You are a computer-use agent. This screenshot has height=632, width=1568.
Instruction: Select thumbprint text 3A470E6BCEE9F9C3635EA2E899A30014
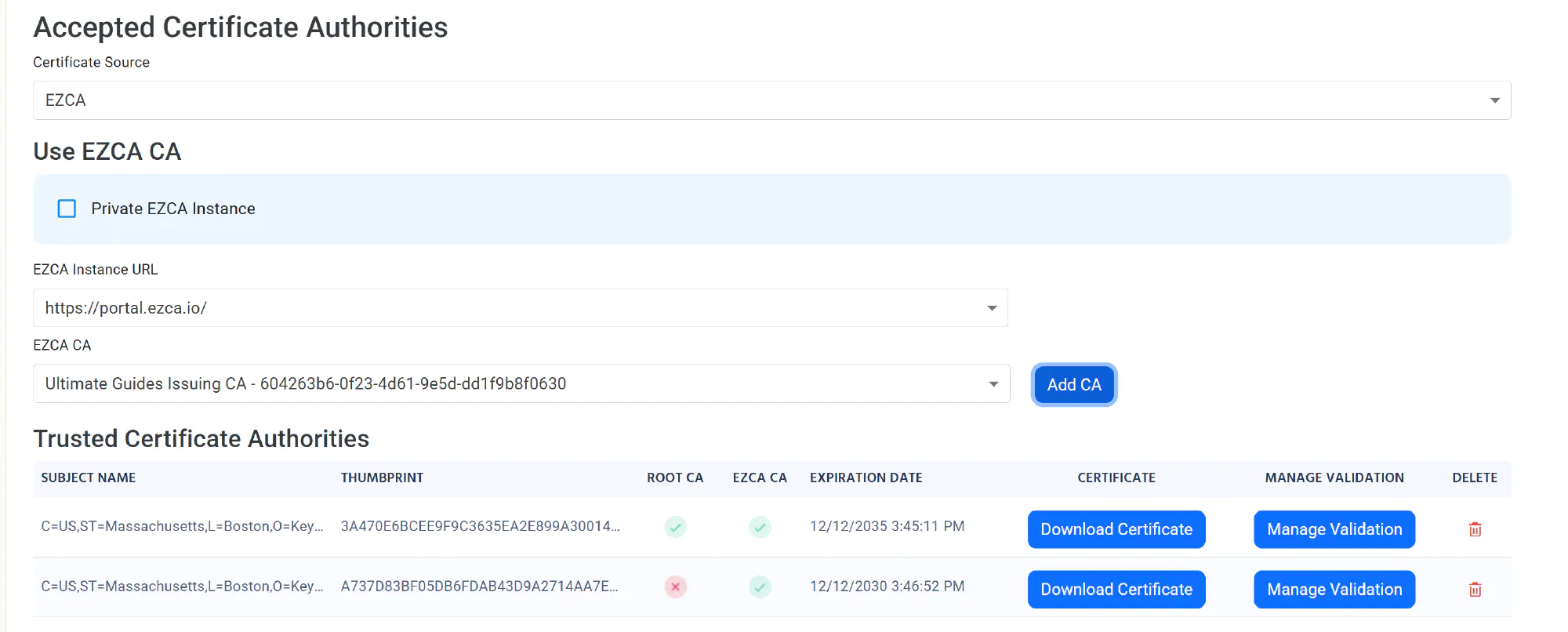pos(480,526)
